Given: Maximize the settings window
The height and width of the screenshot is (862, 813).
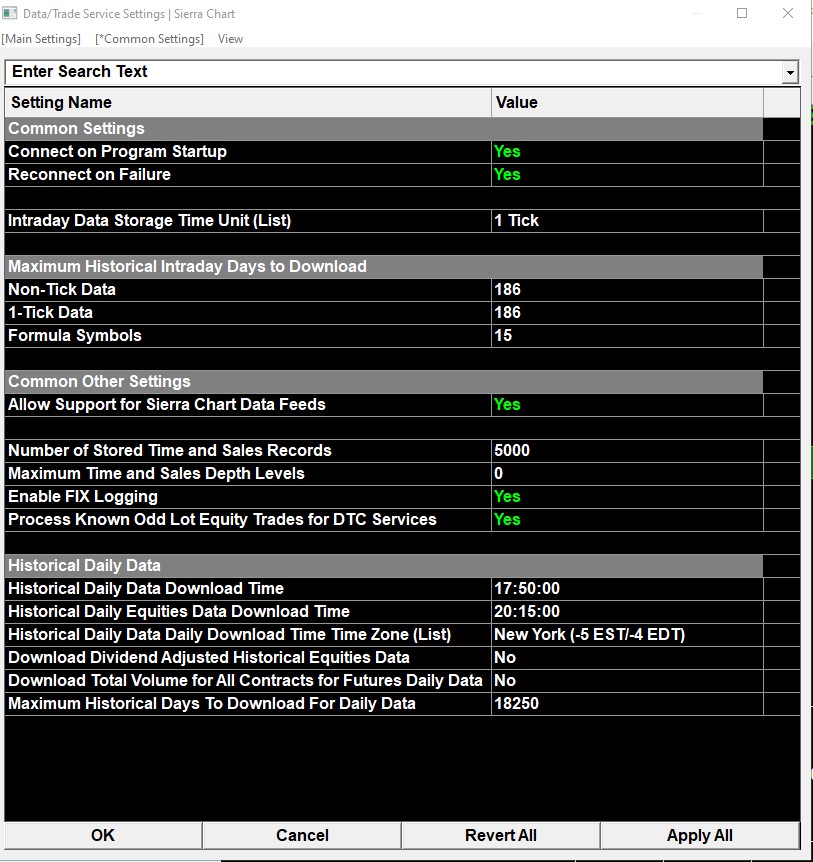Looking at the screenshot, I should (x=742, y=13).
